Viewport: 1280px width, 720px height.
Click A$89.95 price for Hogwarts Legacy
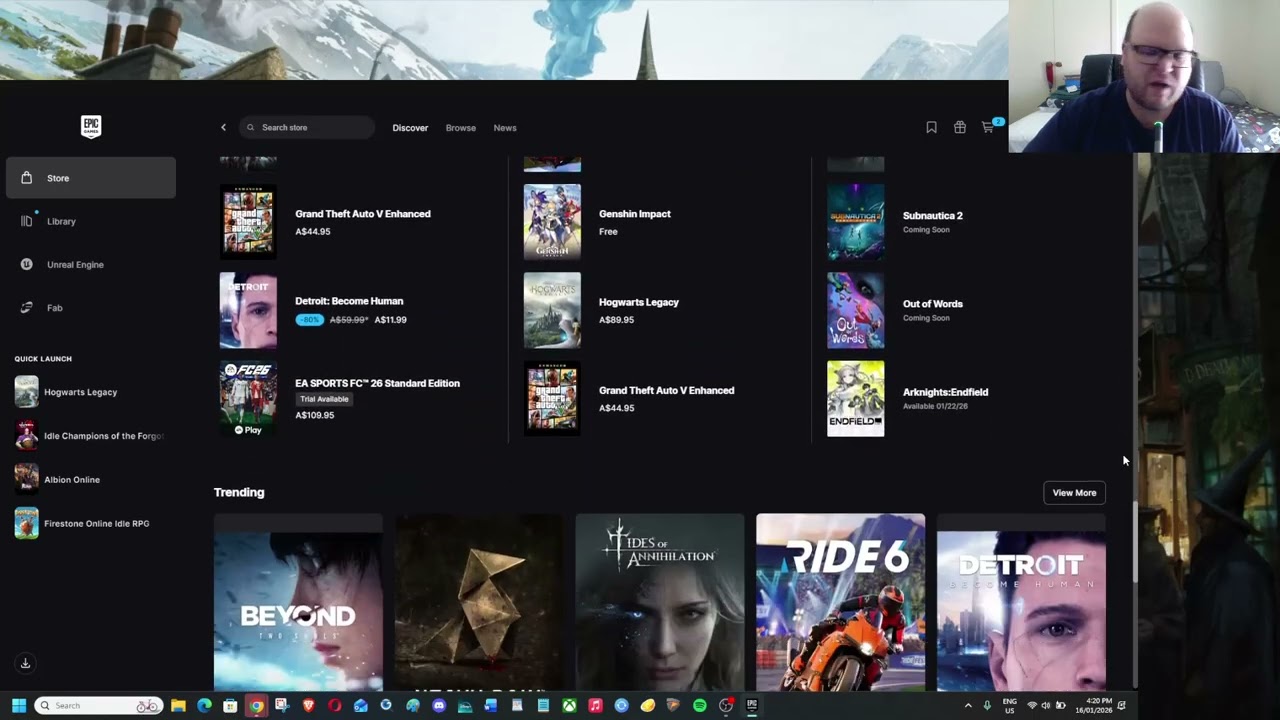click(x=616, y=320)
